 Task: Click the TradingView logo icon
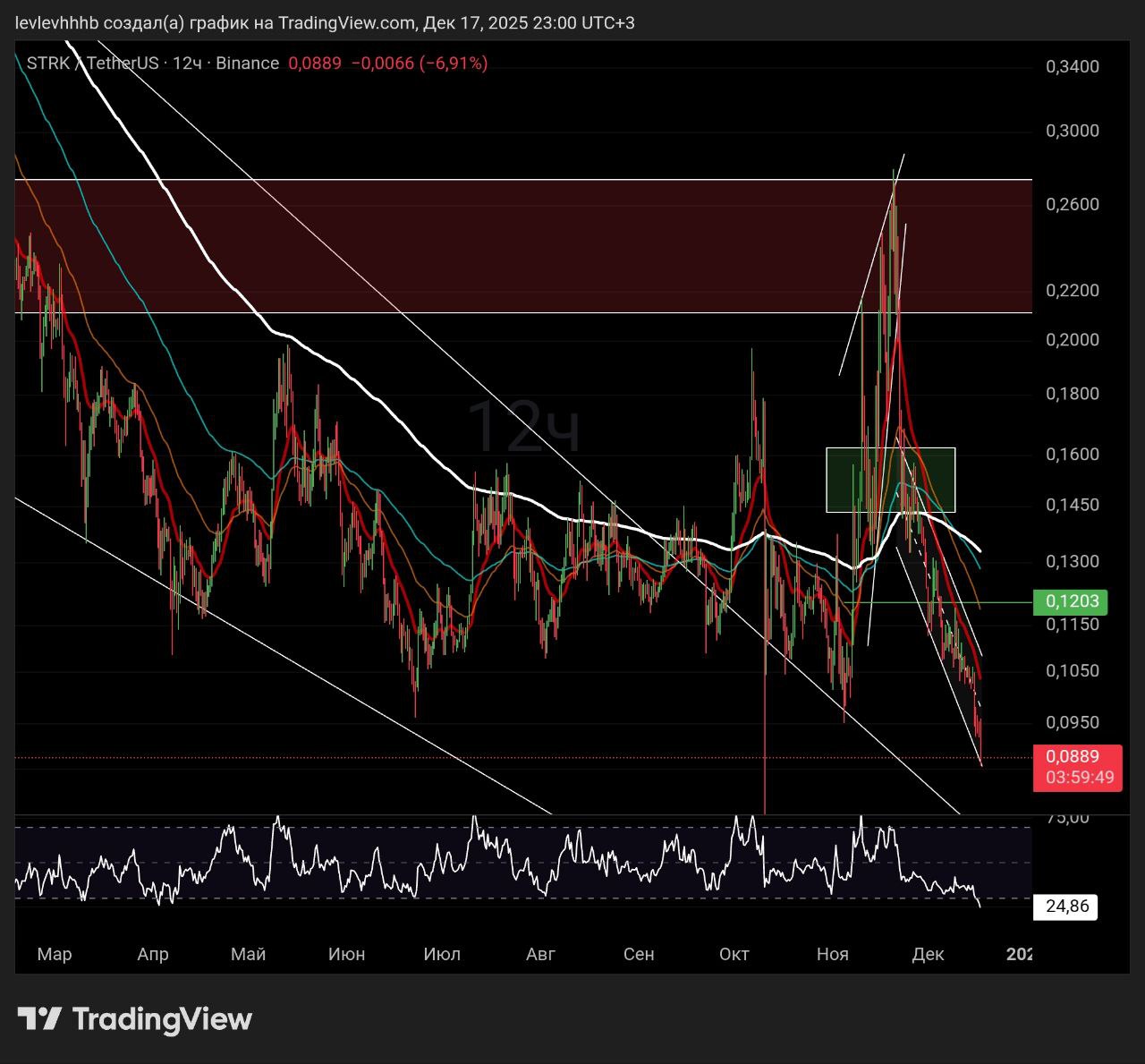click(x=39, y=1018)
